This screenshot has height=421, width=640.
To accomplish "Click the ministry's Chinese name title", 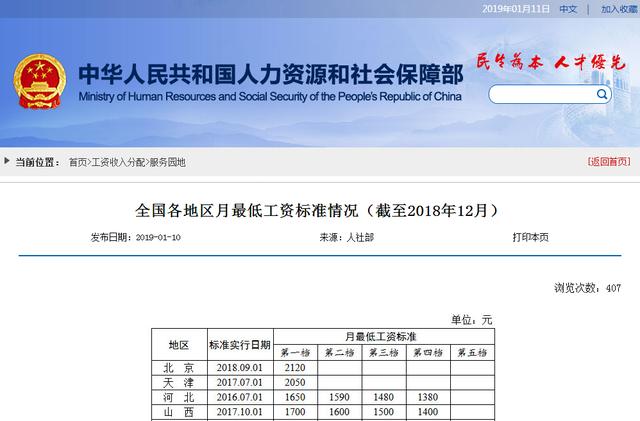I will (270, 72).
